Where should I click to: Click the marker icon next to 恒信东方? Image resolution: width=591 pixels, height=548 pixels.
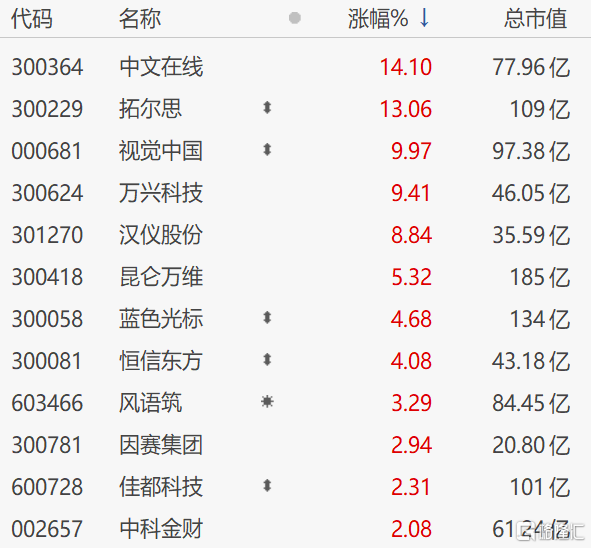point(267,360)
